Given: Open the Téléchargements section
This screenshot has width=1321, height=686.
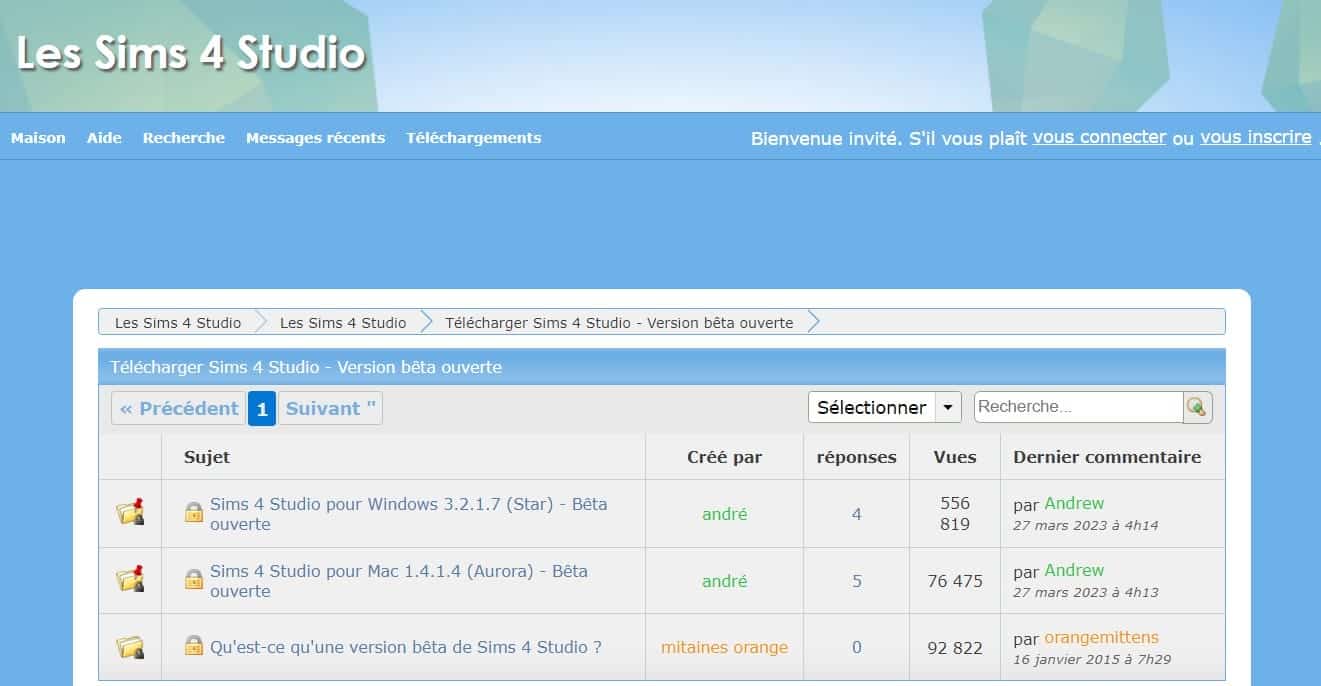Looking at the screenshot, I should tap(473, 138).
